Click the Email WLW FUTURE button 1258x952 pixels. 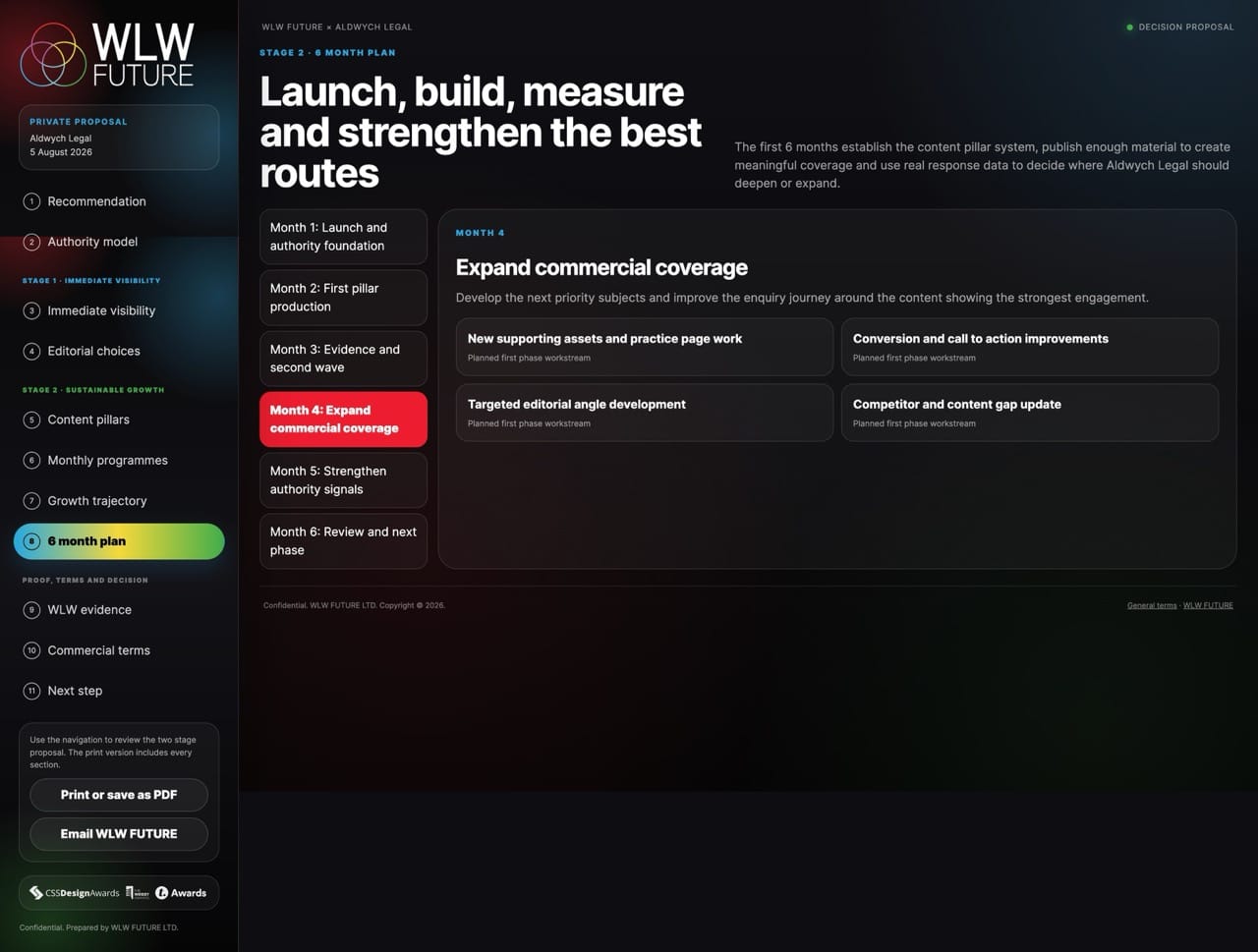click(x=119, y=834)
